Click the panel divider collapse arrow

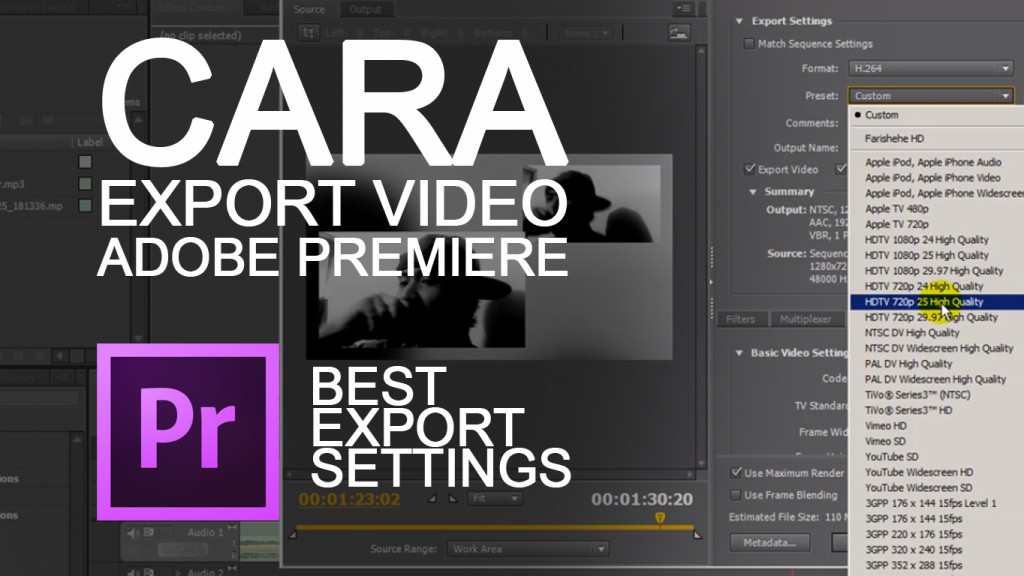(x=711, y=282)
